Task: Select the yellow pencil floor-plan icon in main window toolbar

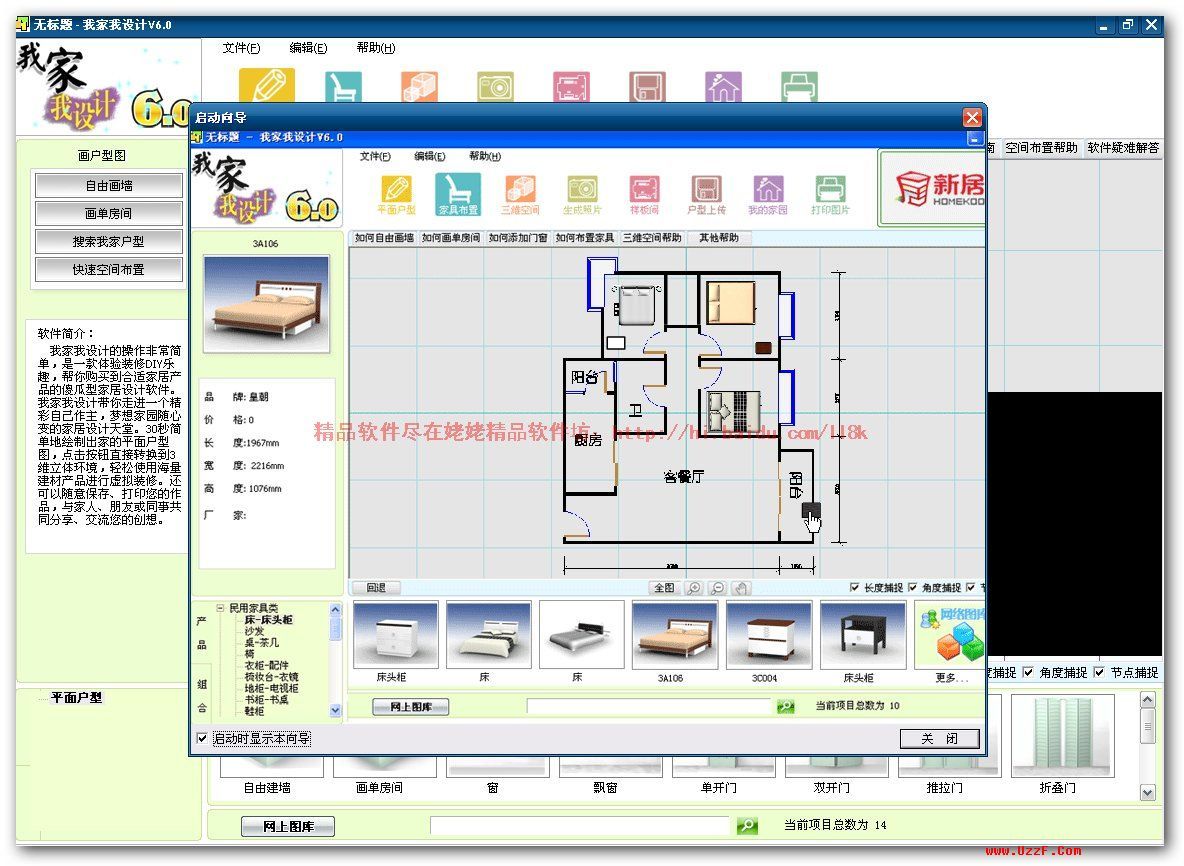Action: pos(267,85)
